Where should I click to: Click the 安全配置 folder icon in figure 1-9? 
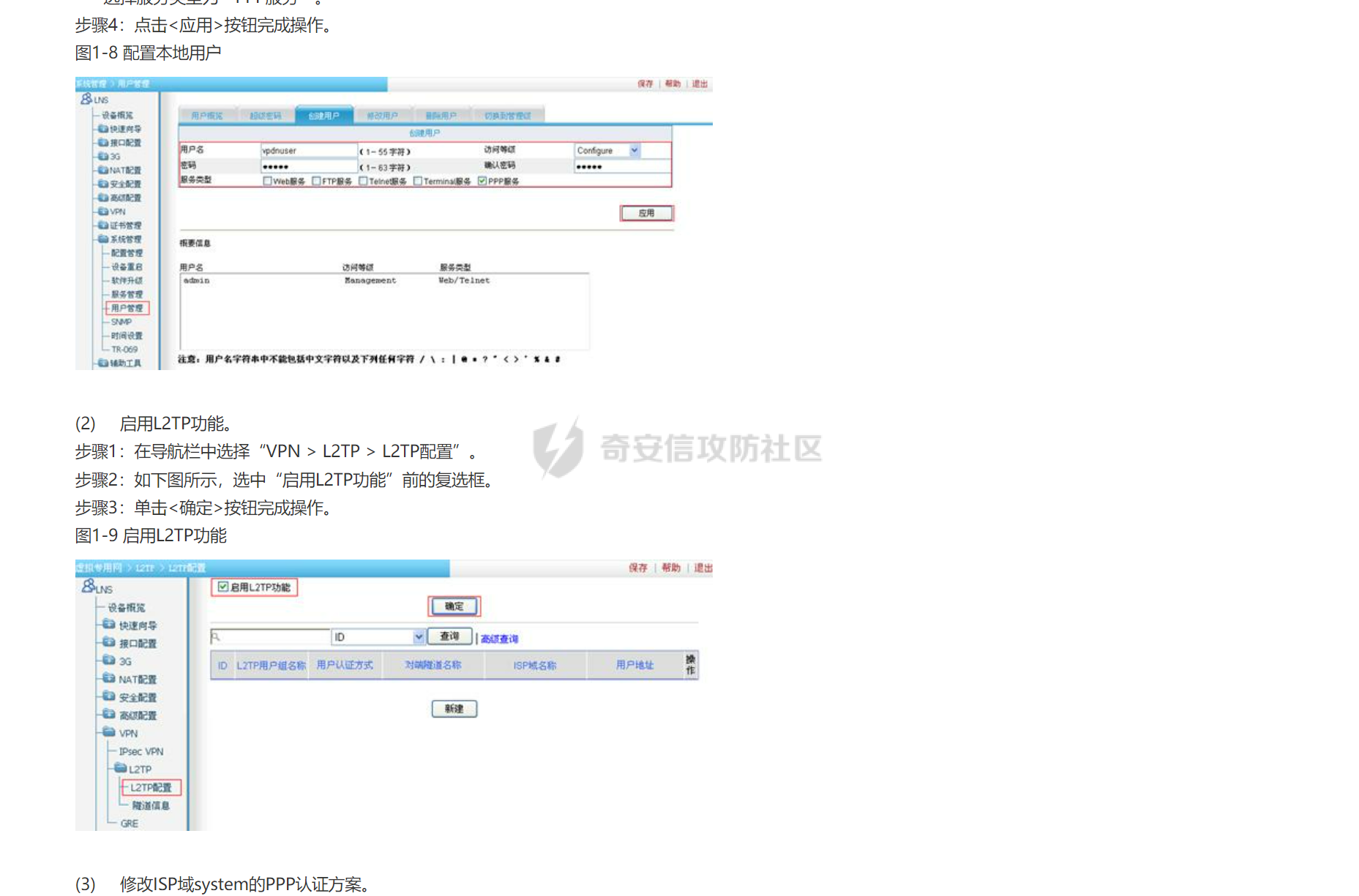point(109,696)
